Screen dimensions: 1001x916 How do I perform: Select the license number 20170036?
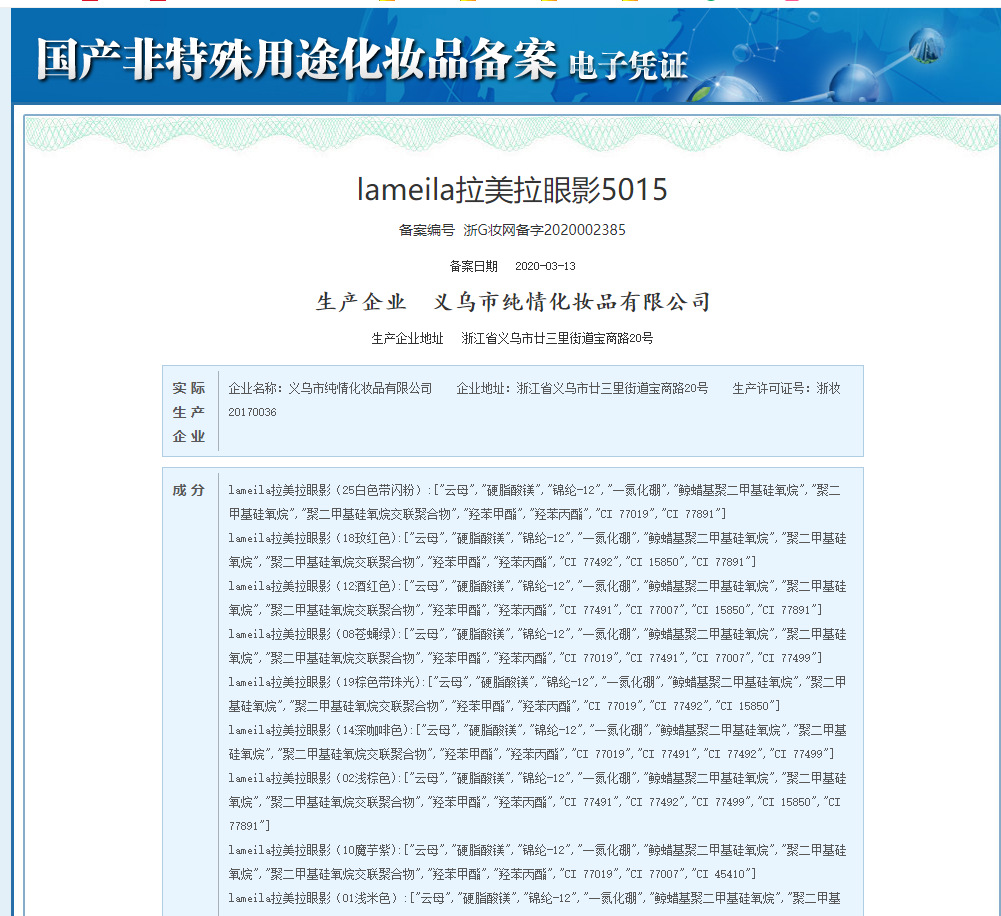coord(252,412)
